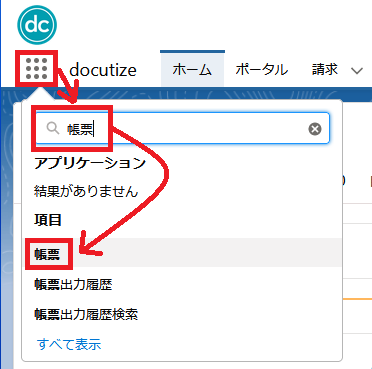Clear the search box with the X icon
This screenshot has width=372, height=369.
click(x=315, y=129)
